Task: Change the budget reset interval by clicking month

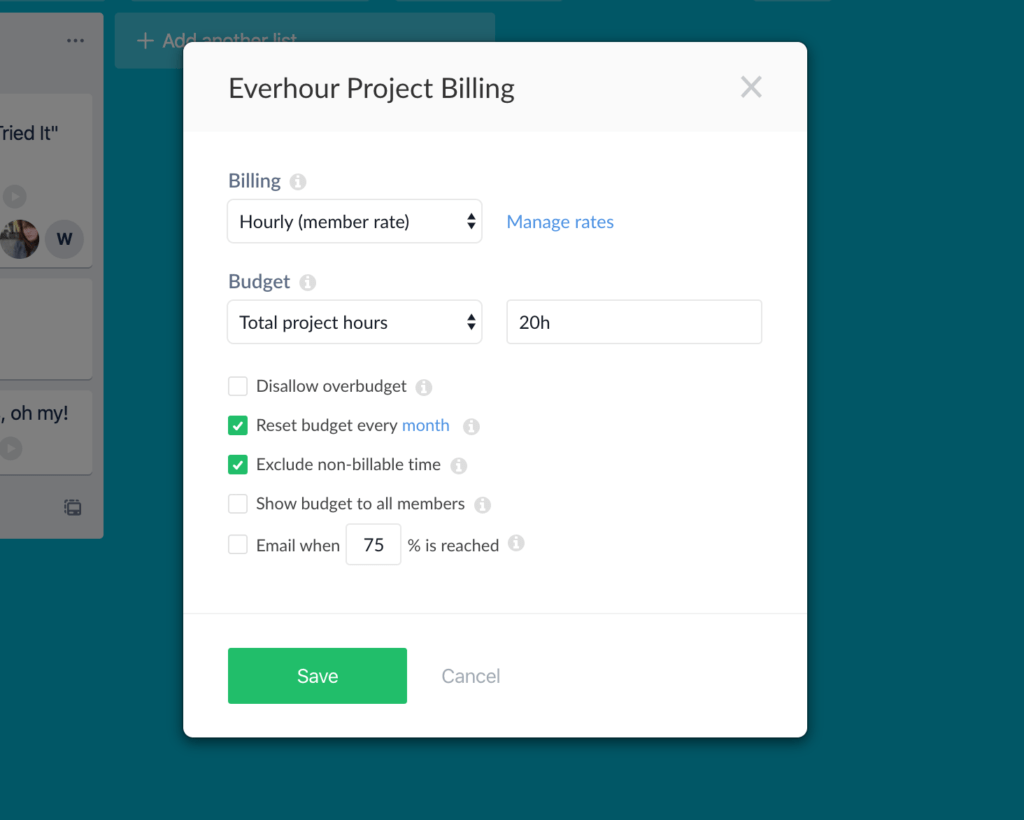Action: [425, 425]
